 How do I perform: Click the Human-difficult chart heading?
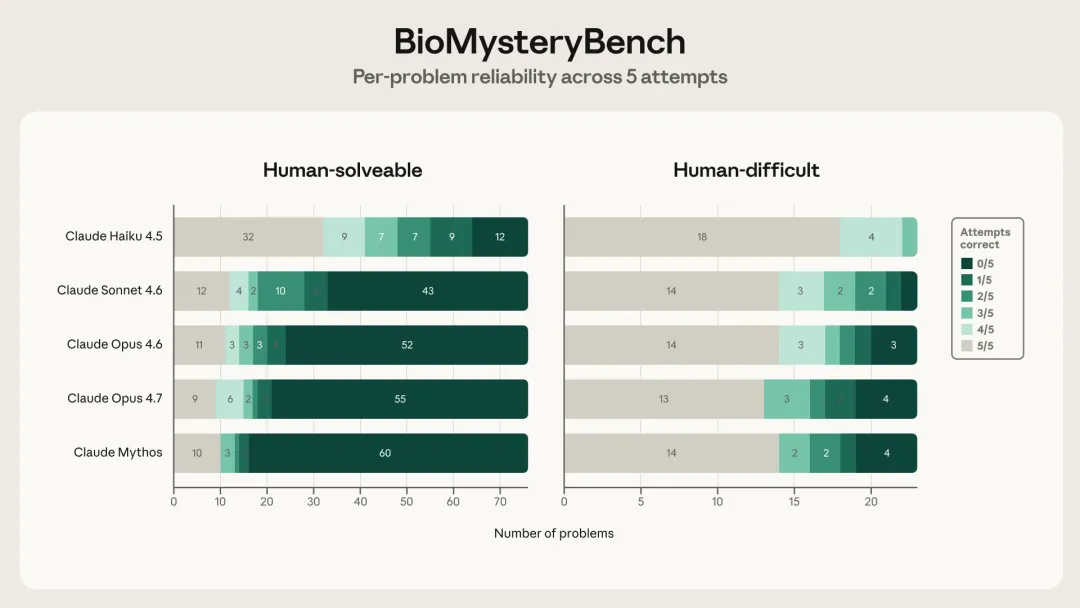pyautogui.click(x=746, y=170)
